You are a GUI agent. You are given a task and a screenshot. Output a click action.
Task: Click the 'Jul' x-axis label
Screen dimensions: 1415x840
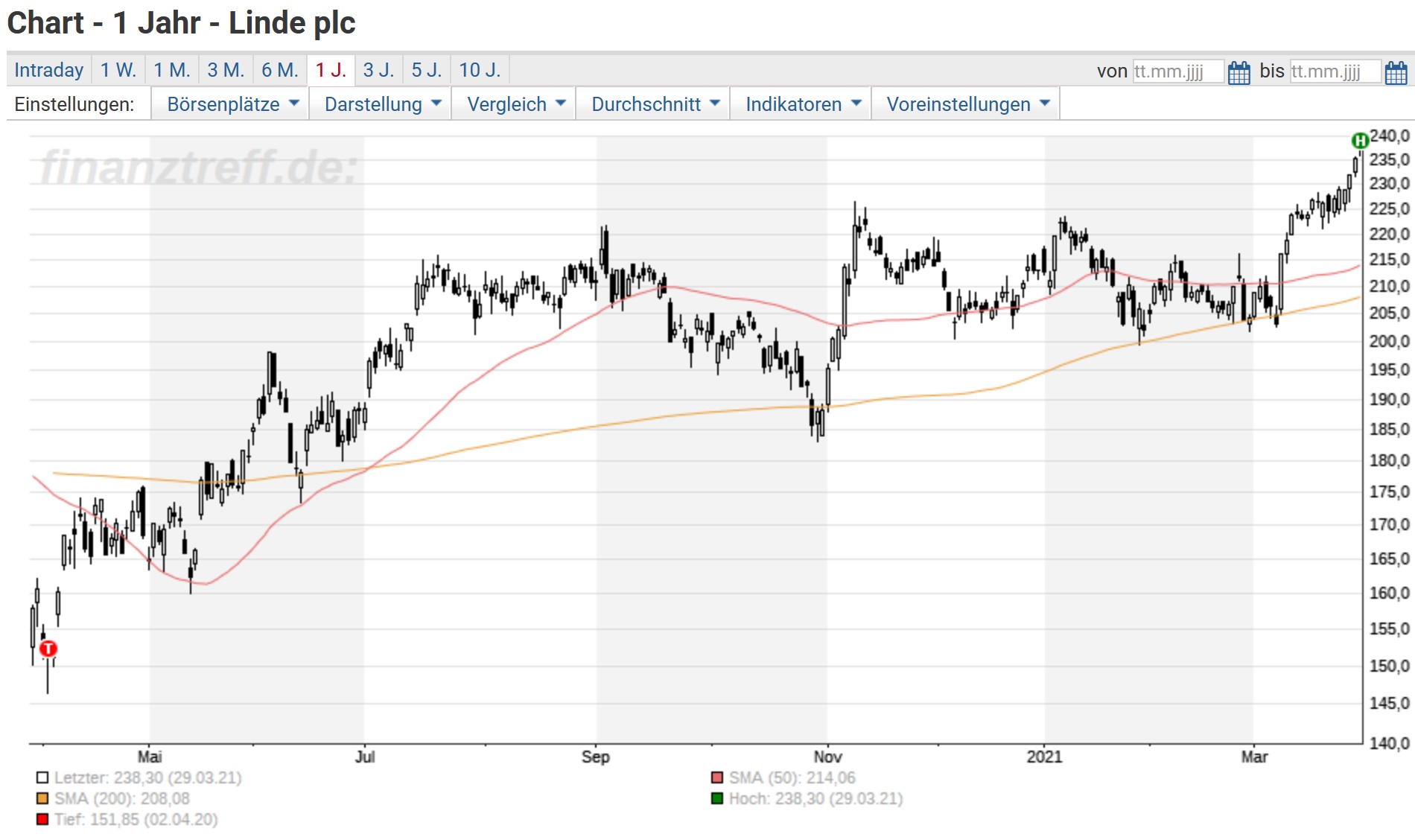point(365,757)
